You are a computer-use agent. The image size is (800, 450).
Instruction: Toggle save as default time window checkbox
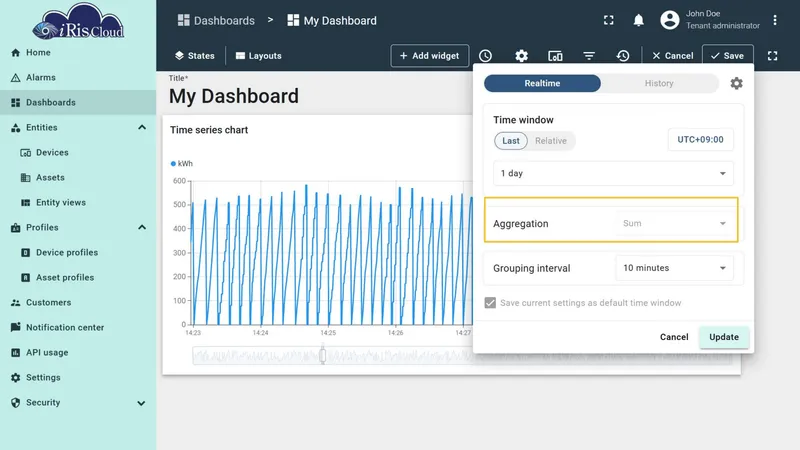pos(490,303)
